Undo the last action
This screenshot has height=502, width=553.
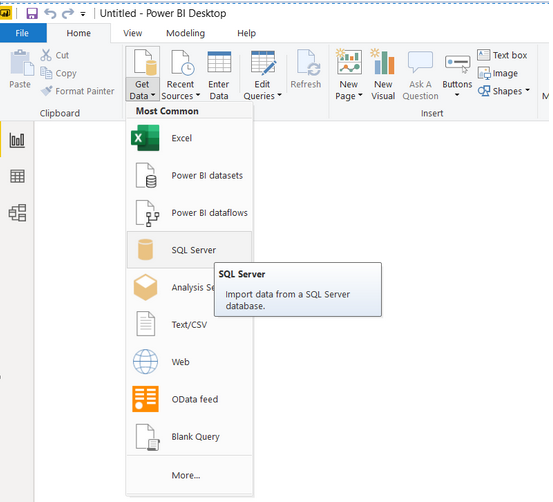click(x=50, y=14)
